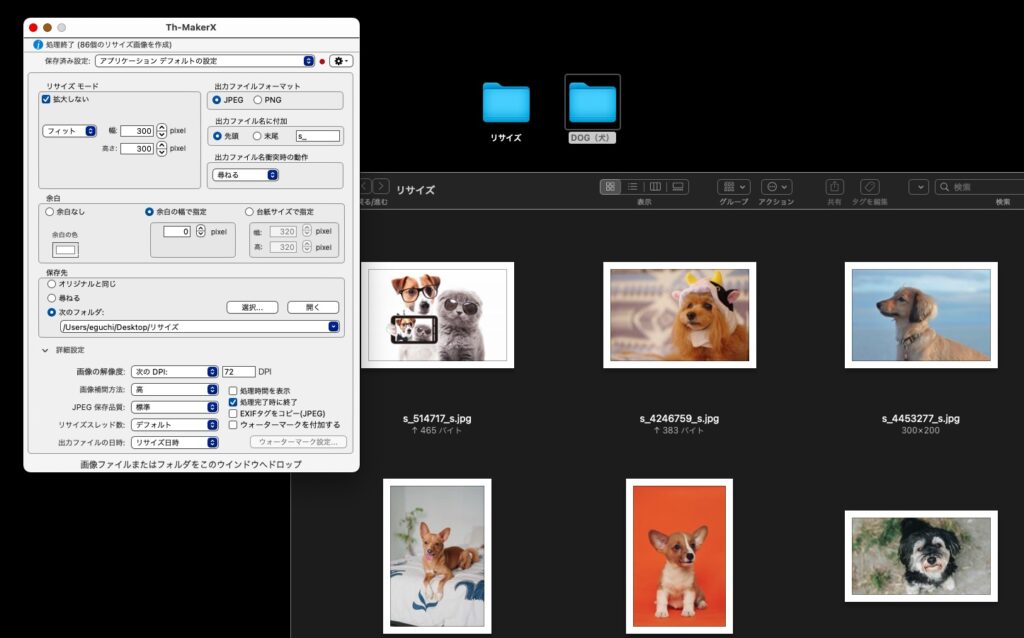Open the Finder action (アクション) menu

pyautogui.click(x=776, y=187)
